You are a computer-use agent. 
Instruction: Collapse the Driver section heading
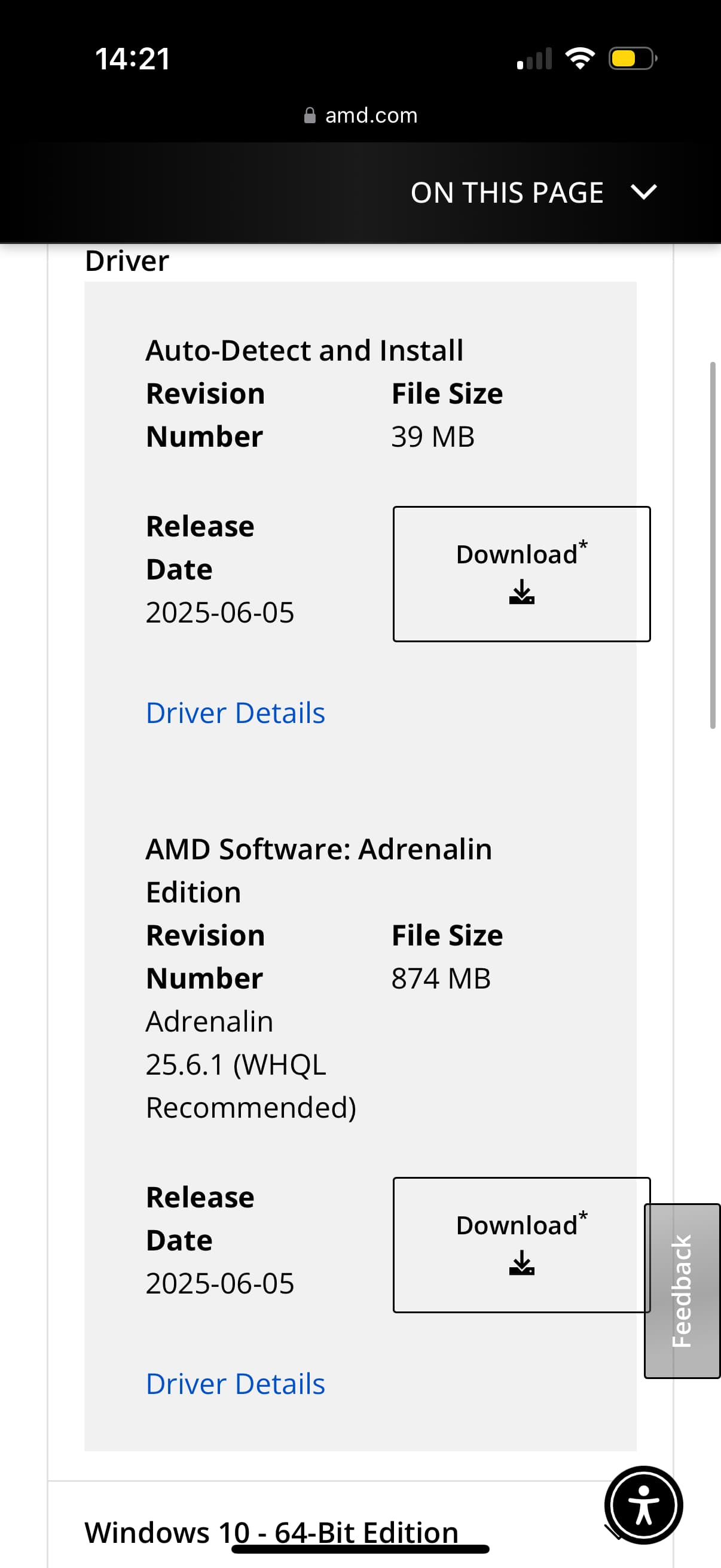click(x=127, y=261)
